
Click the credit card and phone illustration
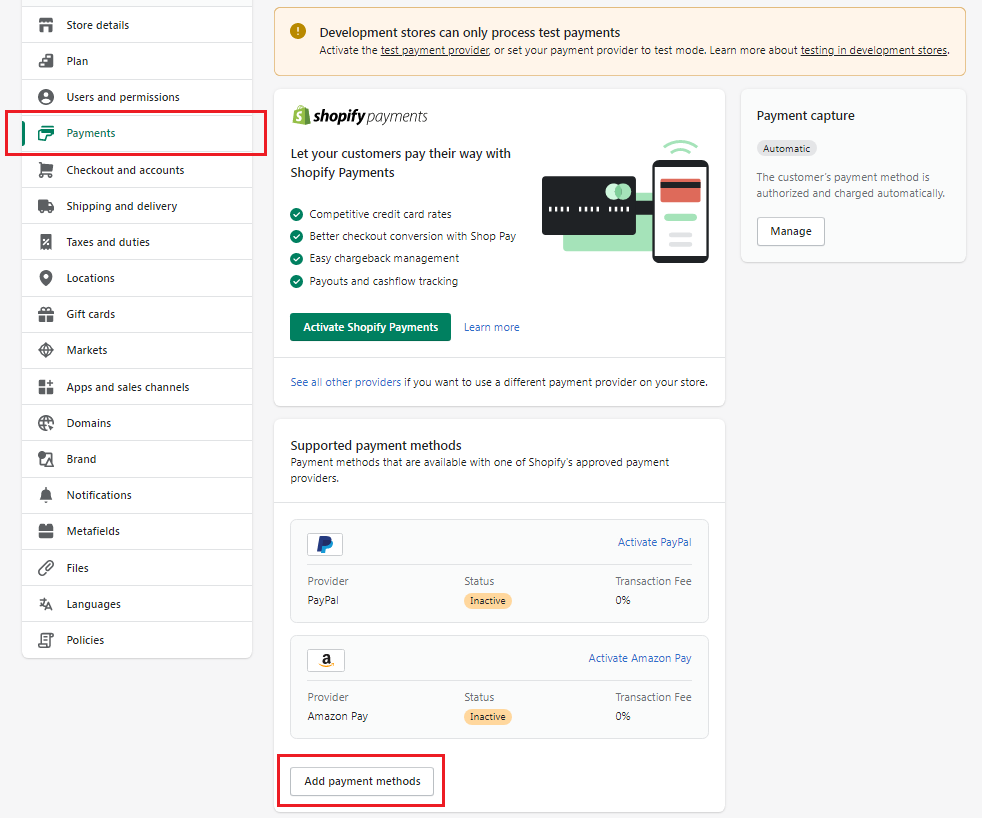625,201
